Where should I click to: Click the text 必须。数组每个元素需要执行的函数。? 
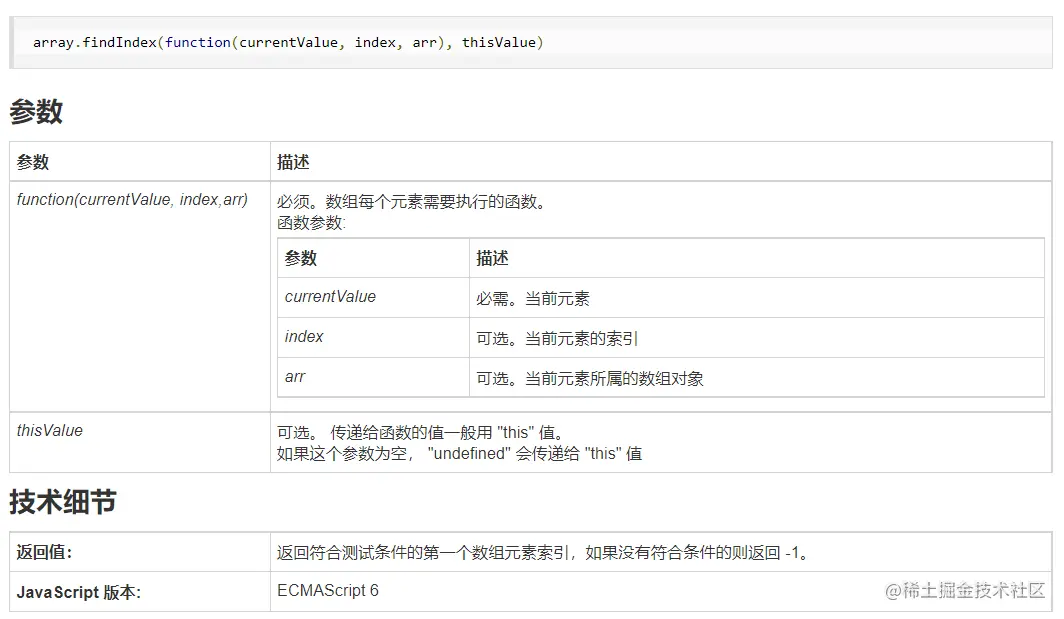pyautogui.click(x=412, y=202)
